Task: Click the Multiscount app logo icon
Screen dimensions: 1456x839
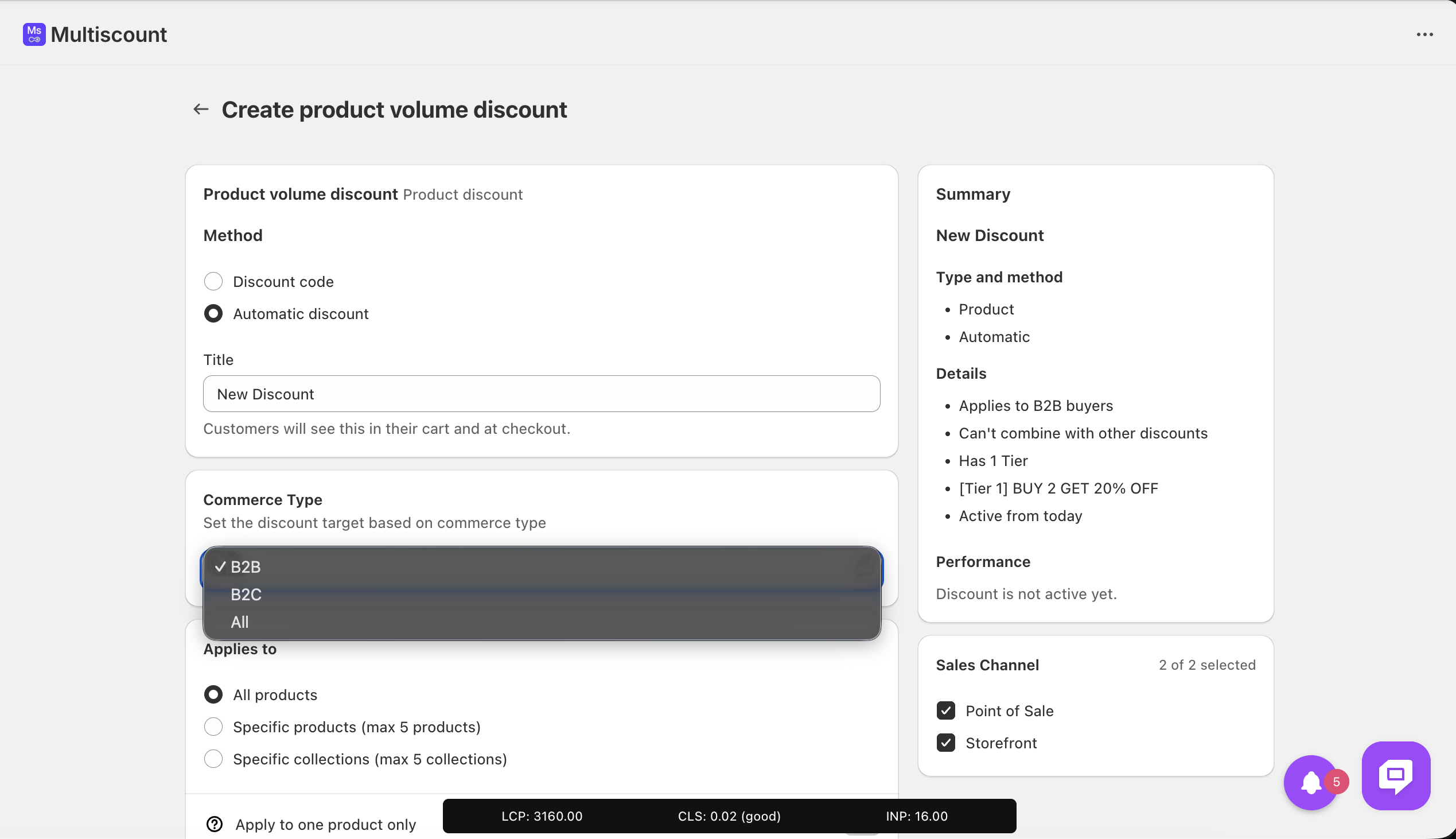Action: [34, 34]
